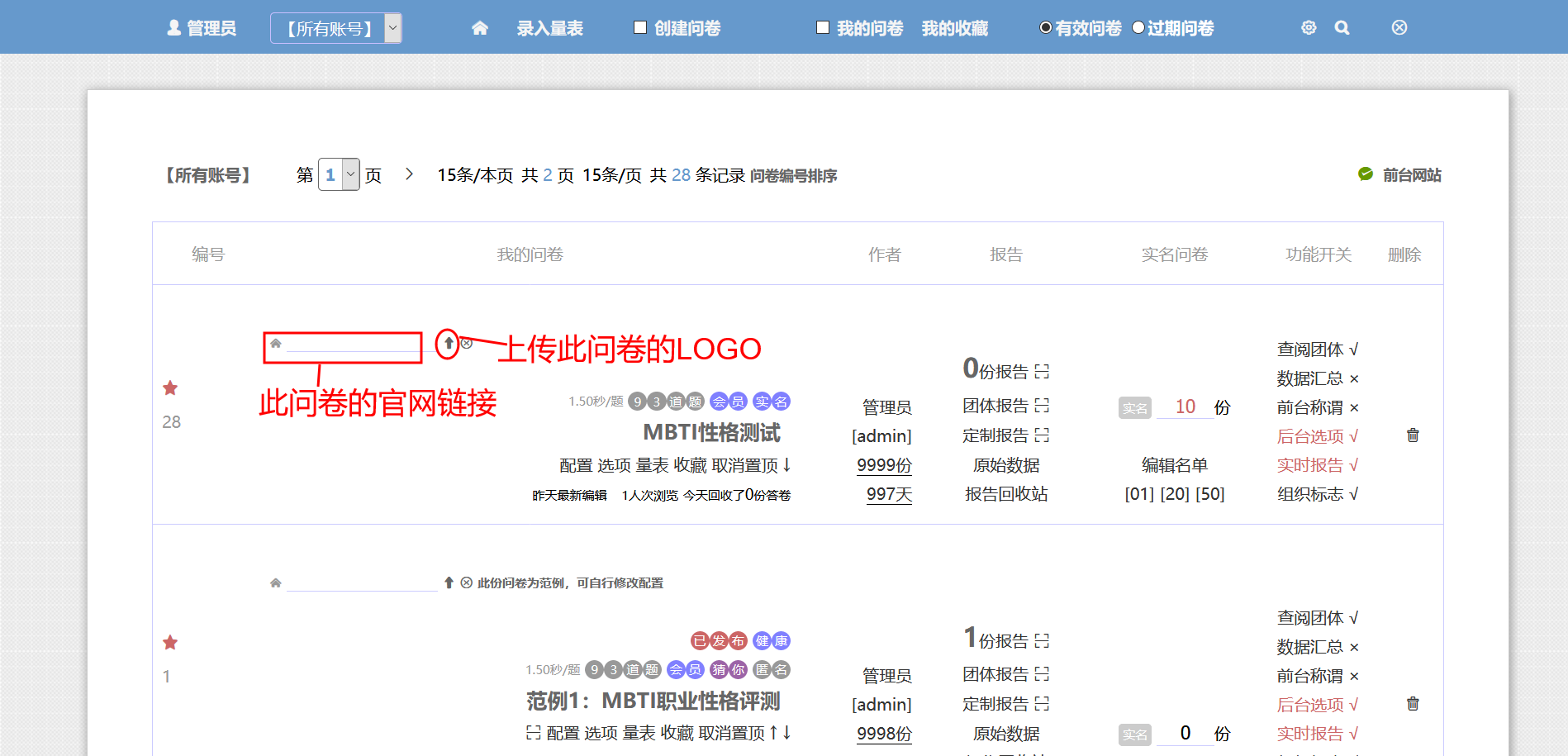Click expand icon beside 团体报告 for MBTI性格测试
Screen dimensions: 1568x756
pos(1042,406)
